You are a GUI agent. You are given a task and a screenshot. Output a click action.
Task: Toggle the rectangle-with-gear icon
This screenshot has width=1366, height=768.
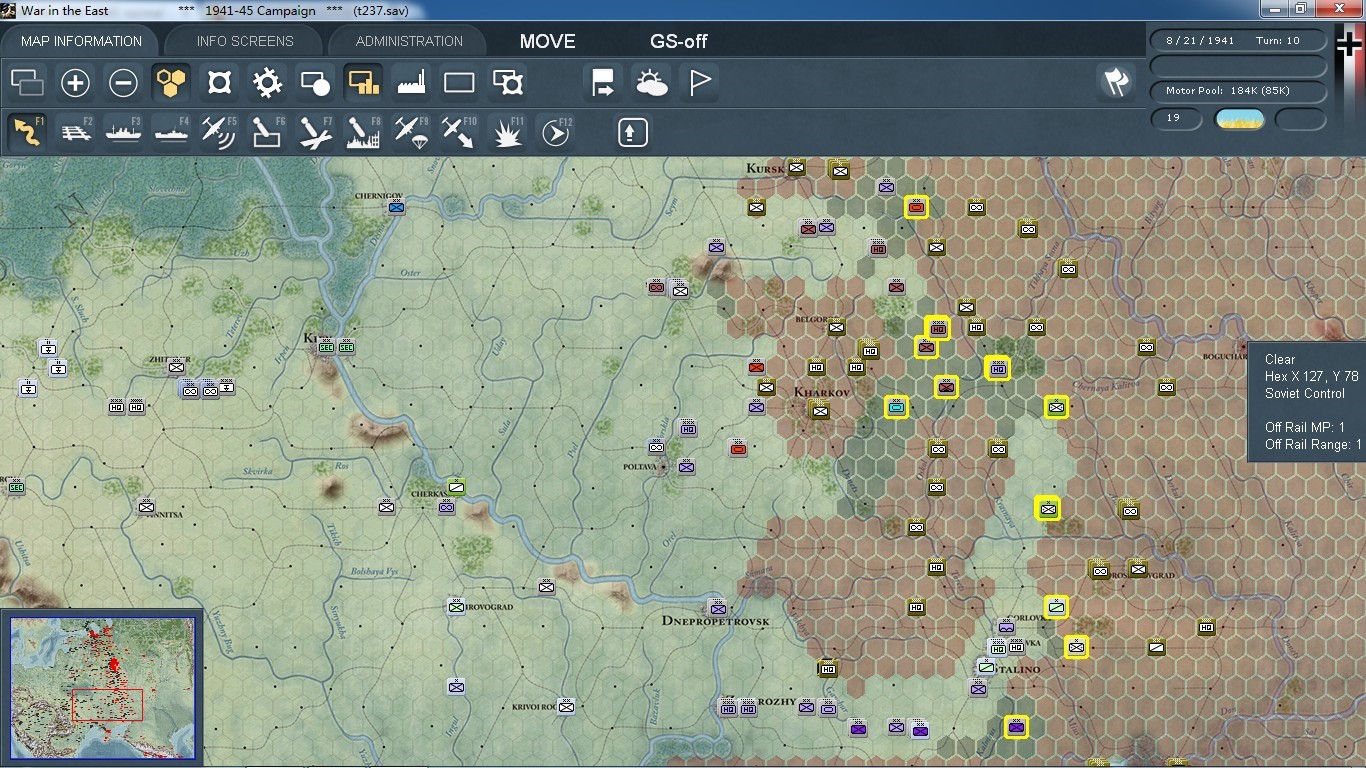point(508,83)
